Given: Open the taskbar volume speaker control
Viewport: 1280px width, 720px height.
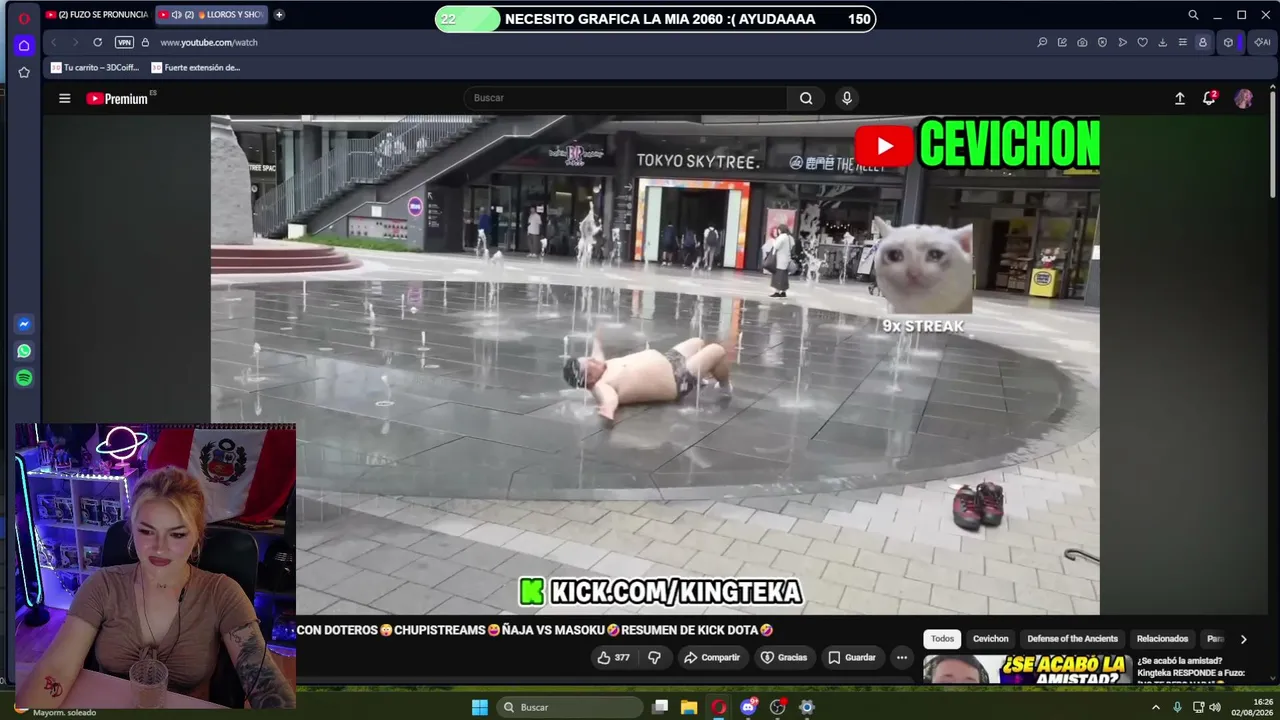Looking at the screenshot, I should pyautogui.click(x=1215, y=707).
